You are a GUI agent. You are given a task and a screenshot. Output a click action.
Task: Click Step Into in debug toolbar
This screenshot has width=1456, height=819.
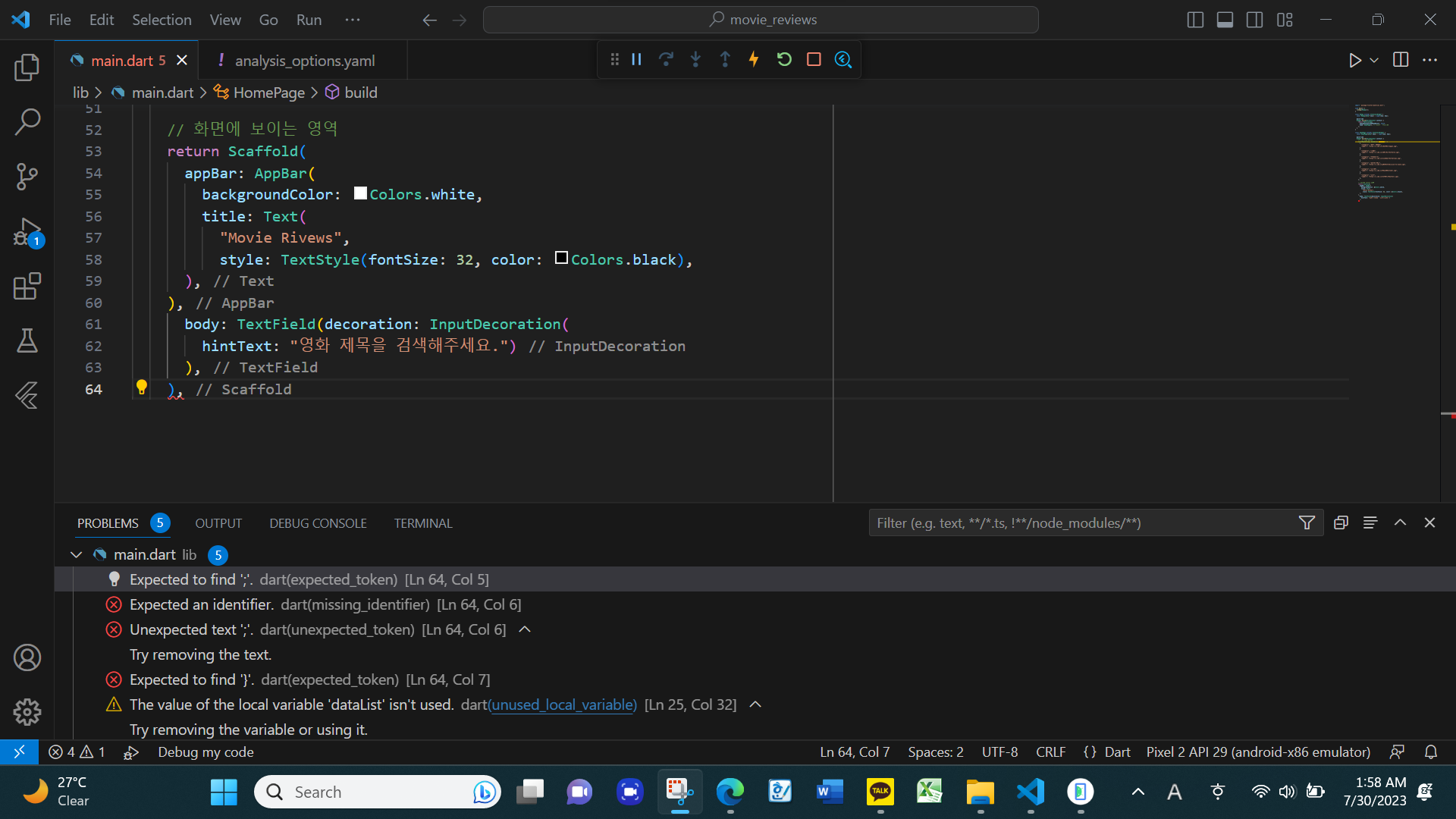click(x=695, y=59)
